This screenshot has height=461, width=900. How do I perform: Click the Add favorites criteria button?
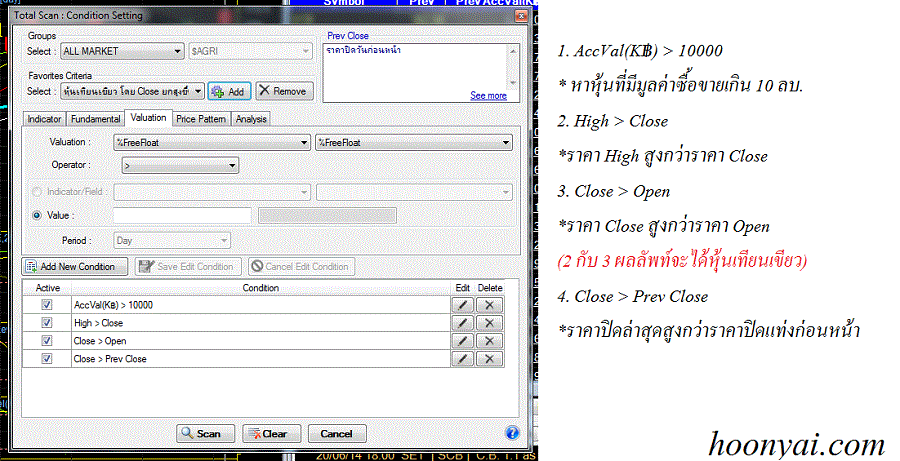pyautogui.click(x=229, y=91)
